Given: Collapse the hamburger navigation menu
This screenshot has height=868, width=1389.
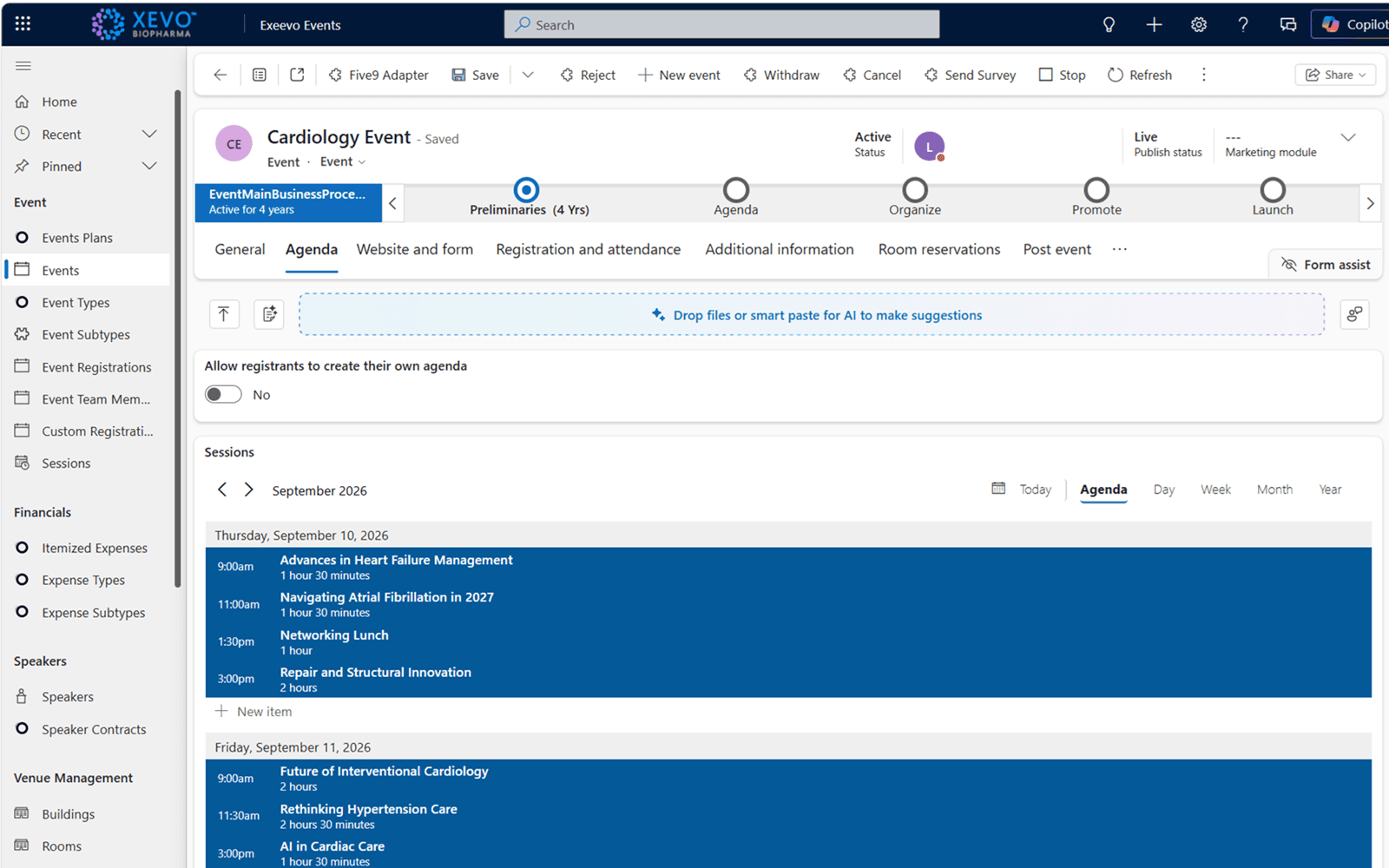Looking at the screenshot, I should (x=23, y=66).
